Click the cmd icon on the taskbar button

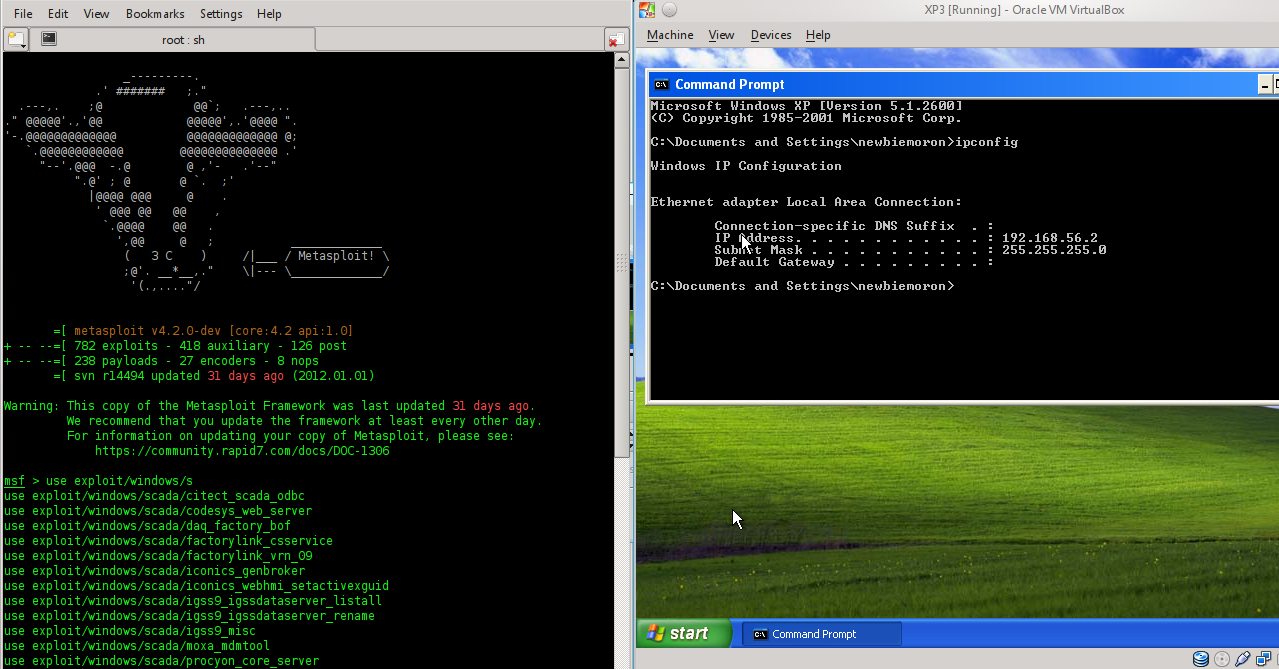tap(760, 634)
